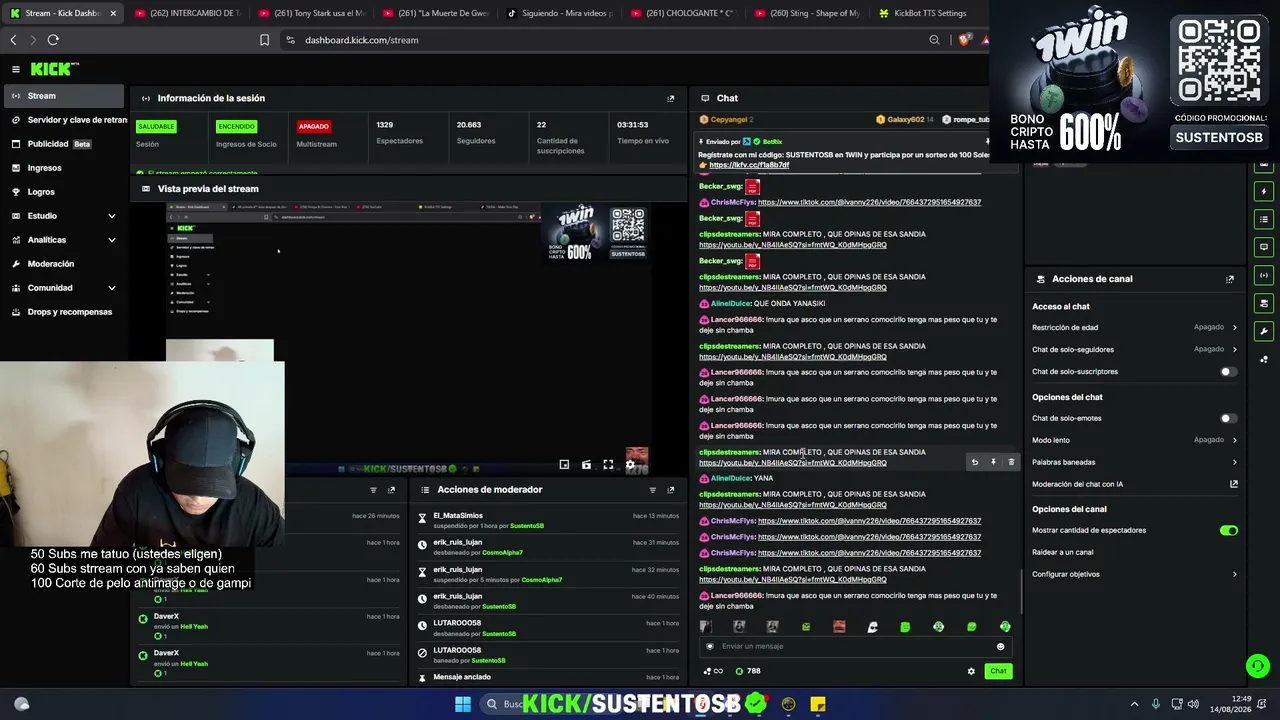Screen dimensions: 1280x720
Task: Reload the browser page
Action: coord(53,40)
